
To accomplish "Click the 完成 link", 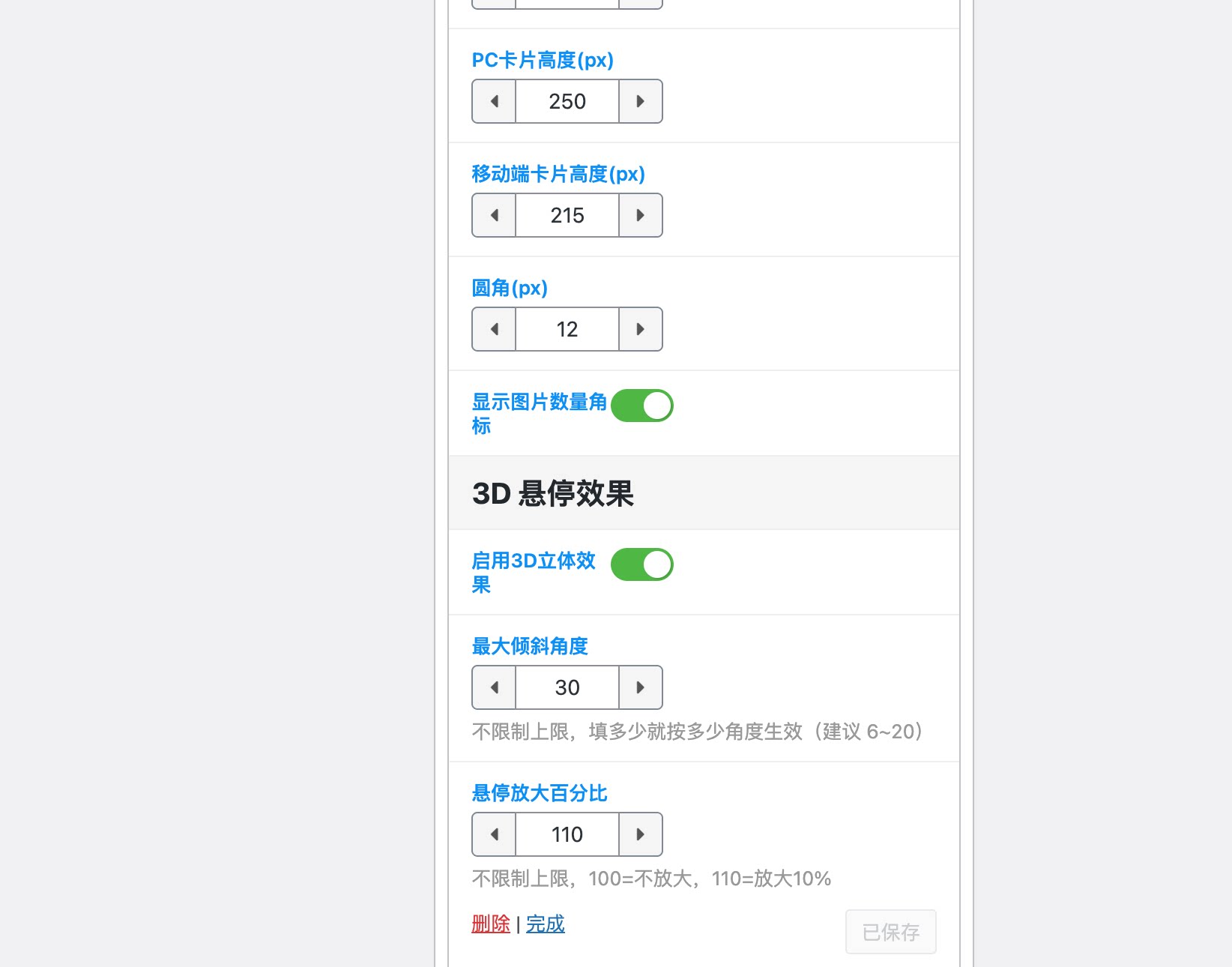I will point(544,924).
